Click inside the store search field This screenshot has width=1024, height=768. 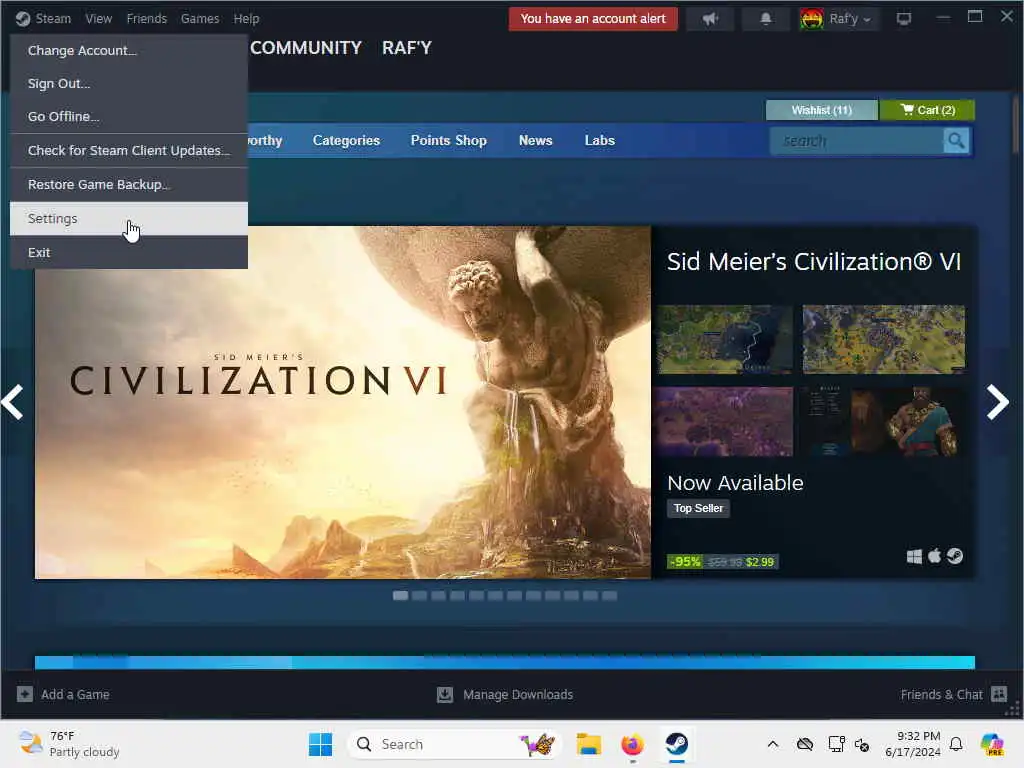coord(856,141)
